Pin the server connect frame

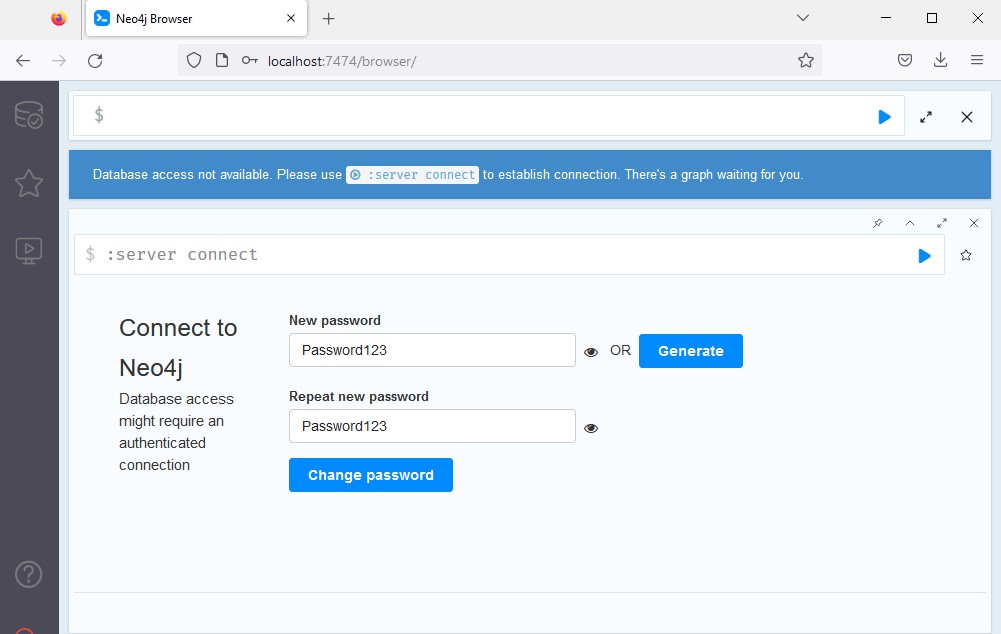(878, 223)
